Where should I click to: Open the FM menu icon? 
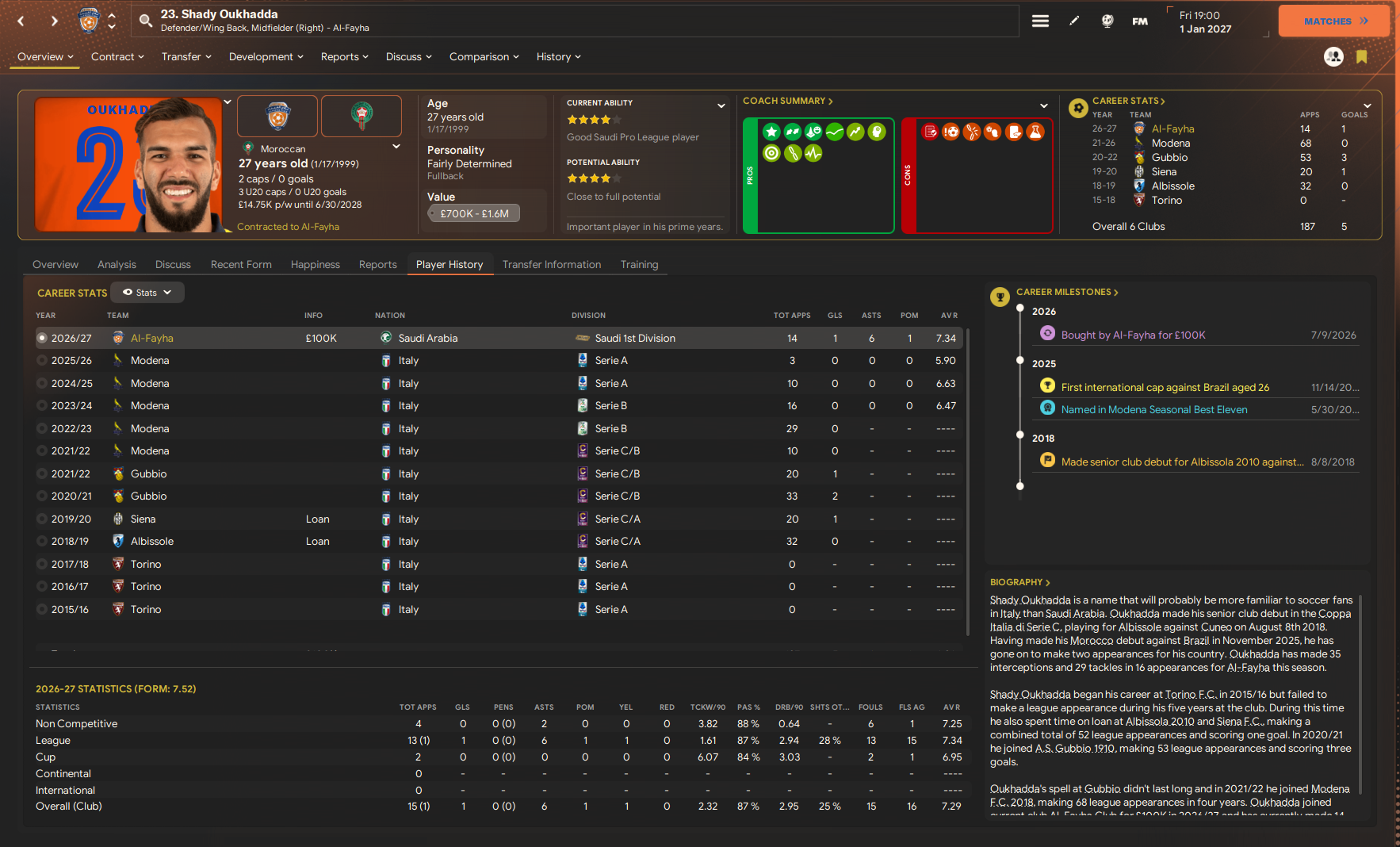coord(1140,21)
